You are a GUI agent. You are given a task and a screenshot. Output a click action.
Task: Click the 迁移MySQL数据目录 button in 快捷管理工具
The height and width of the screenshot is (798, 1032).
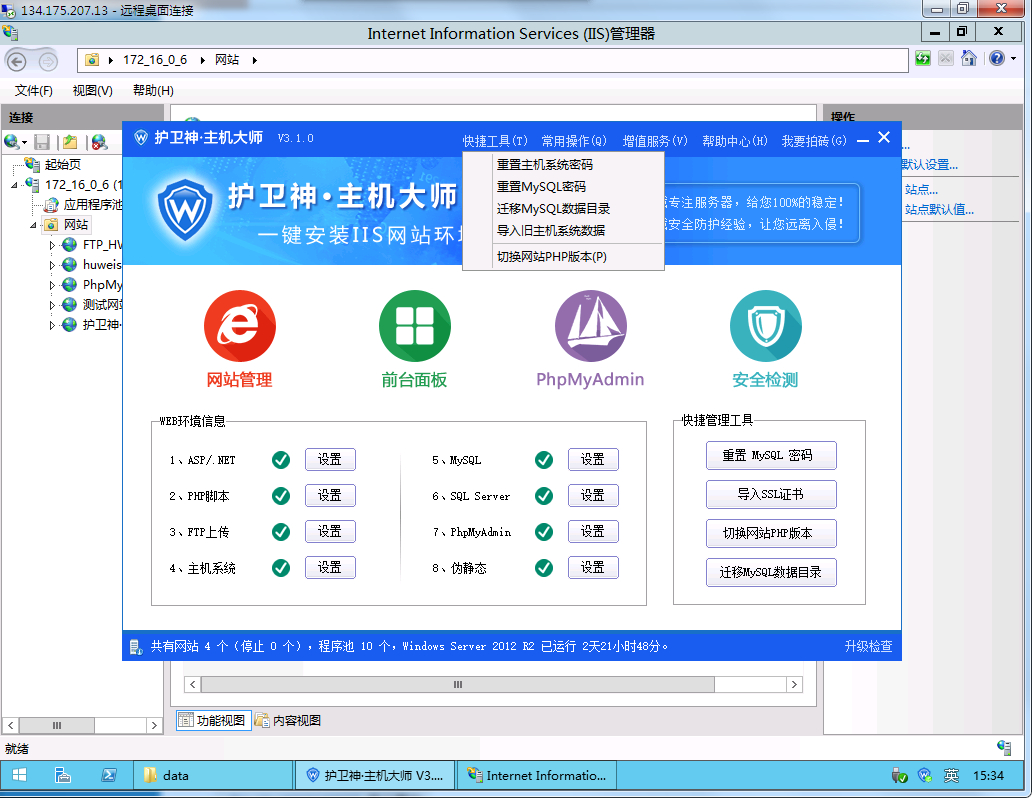tap(771, 572)
